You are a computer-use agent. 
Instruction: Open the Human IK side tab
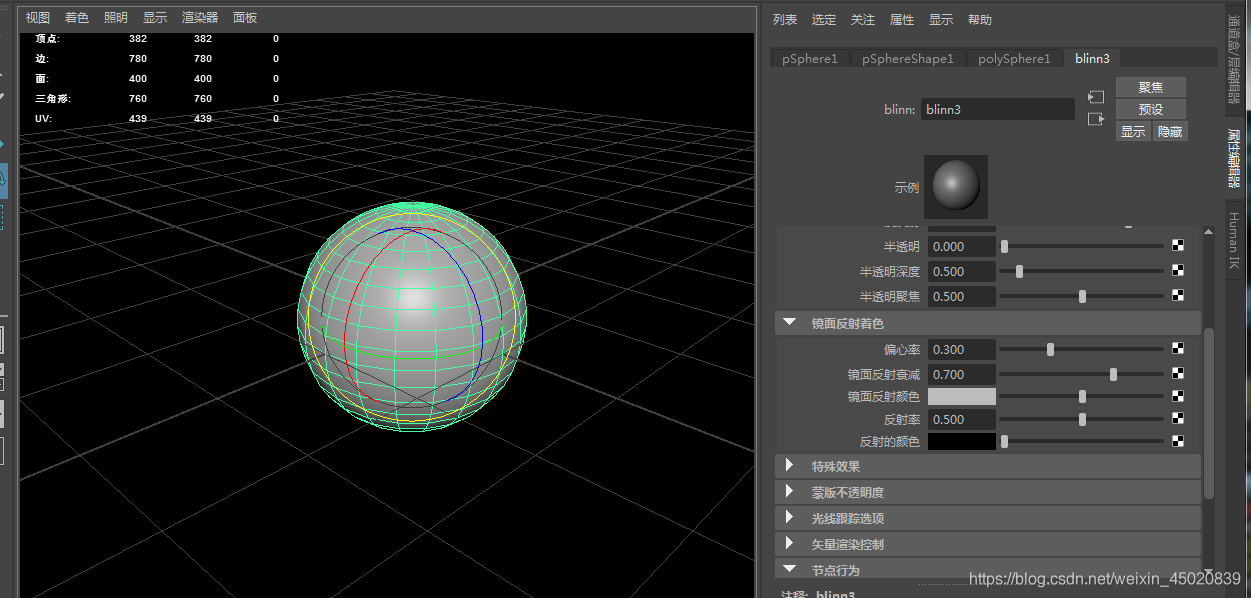1234,241
